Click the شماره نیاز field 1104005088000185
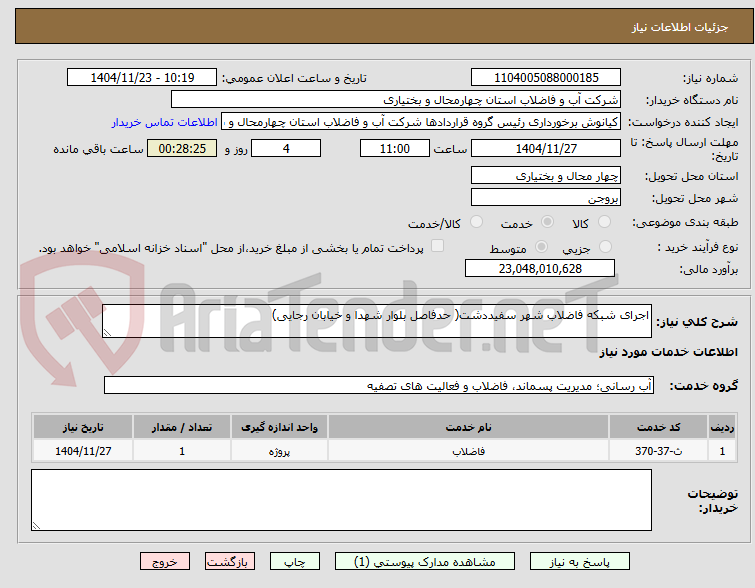This screenshot has width=755, height=588. point(546,78)
